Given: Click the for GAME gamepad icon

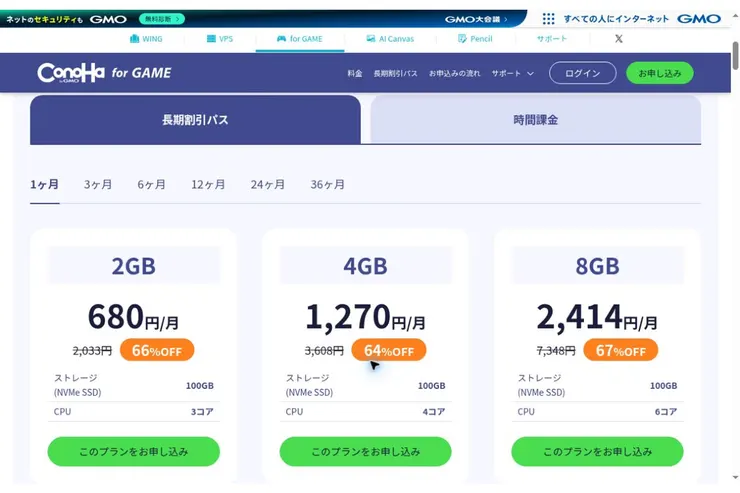Looking at the screenshot, I should pos(281,39).
